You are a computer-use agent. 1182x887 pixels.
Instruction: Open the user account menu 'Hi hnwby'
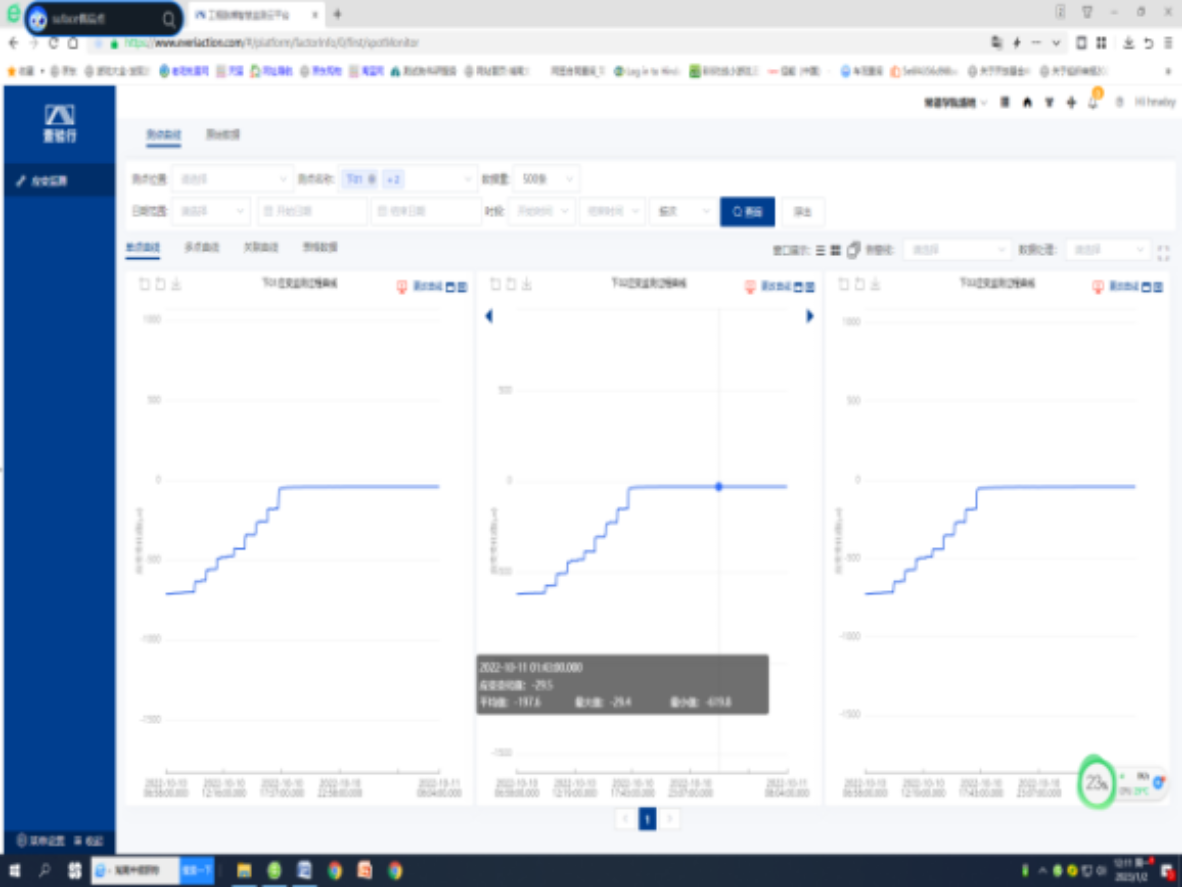tap(1153, 102)
